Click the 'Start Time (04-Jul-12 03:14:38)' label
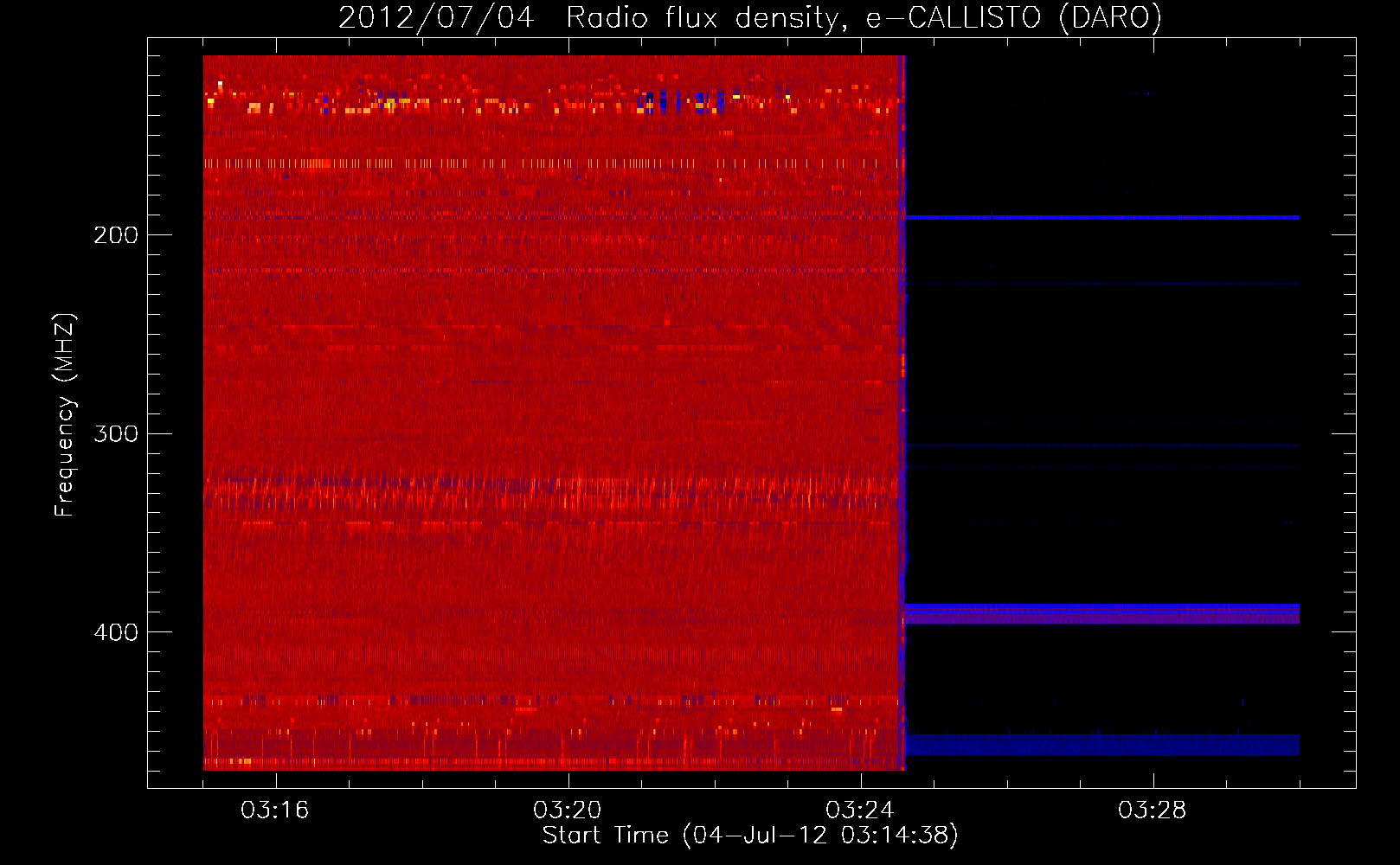 [x=750, y=836]
